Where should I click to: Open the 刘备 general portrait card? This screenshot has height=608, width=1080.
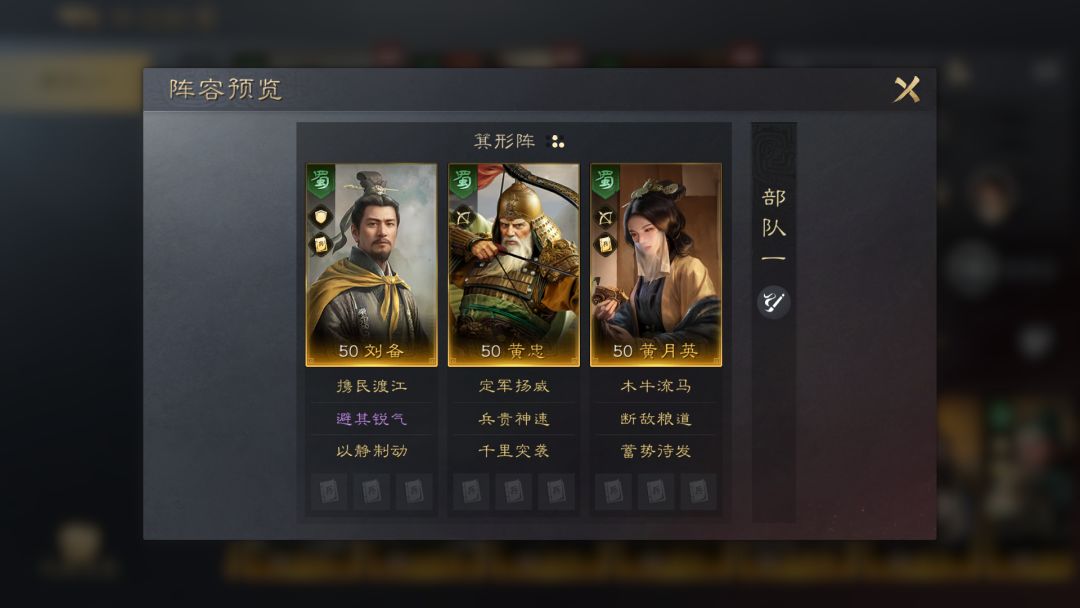point(371,265)
